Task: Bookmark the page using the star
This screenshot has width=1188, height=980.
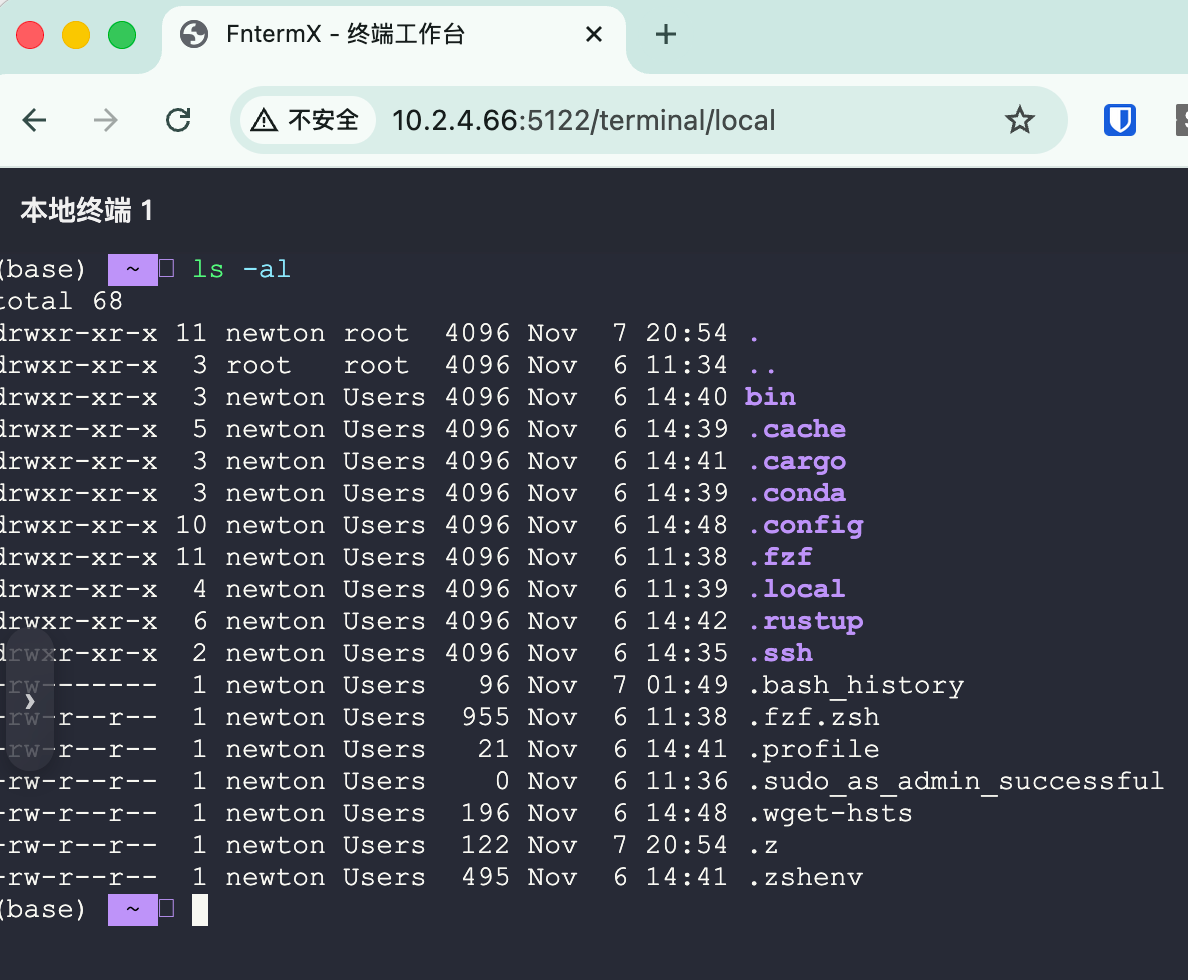Action: [x=1020, y=120]
